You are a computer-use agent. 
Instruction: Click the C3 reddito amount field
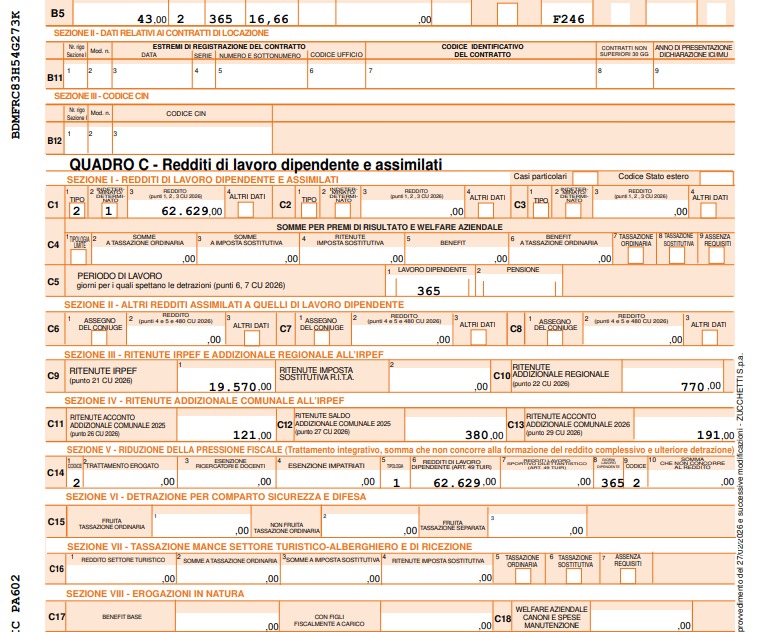tap(641, 208)
